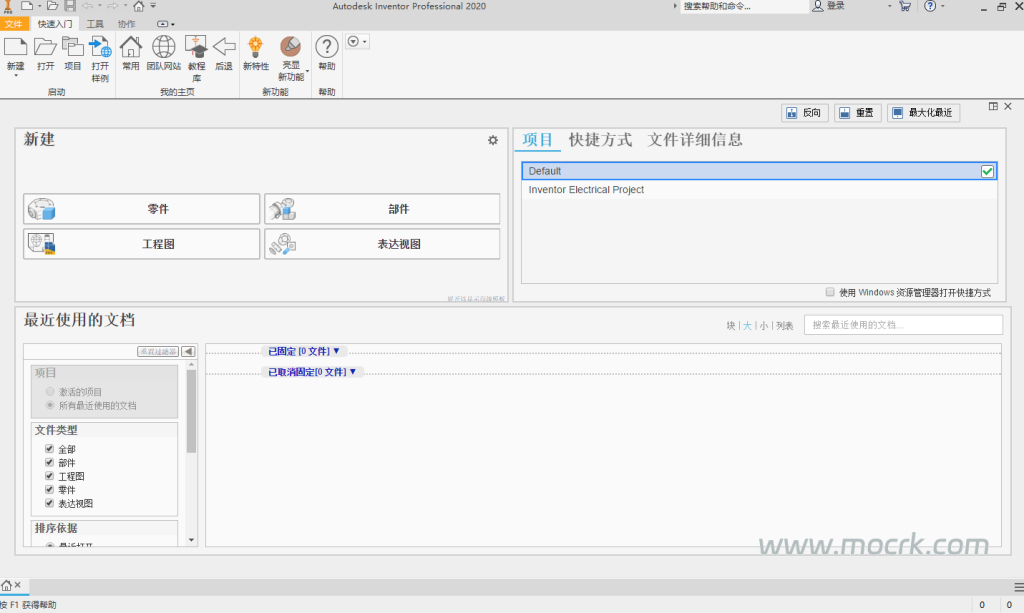
Task: Toggle the 工程图 file type checkbox
Action: coord(49,477)
